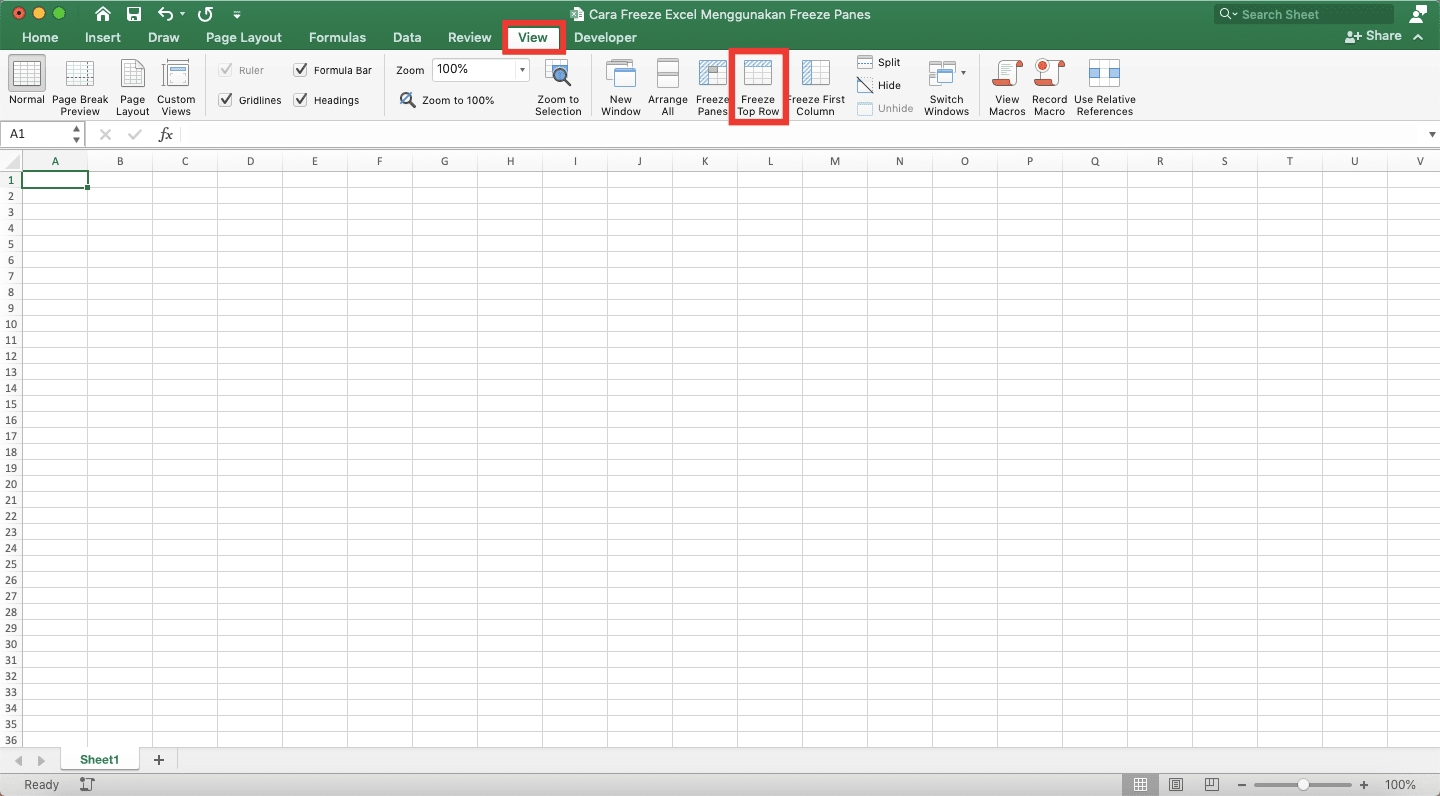Select row 10 header
The width and height of the screenshot is (1440, 796).
coord(11,324)
